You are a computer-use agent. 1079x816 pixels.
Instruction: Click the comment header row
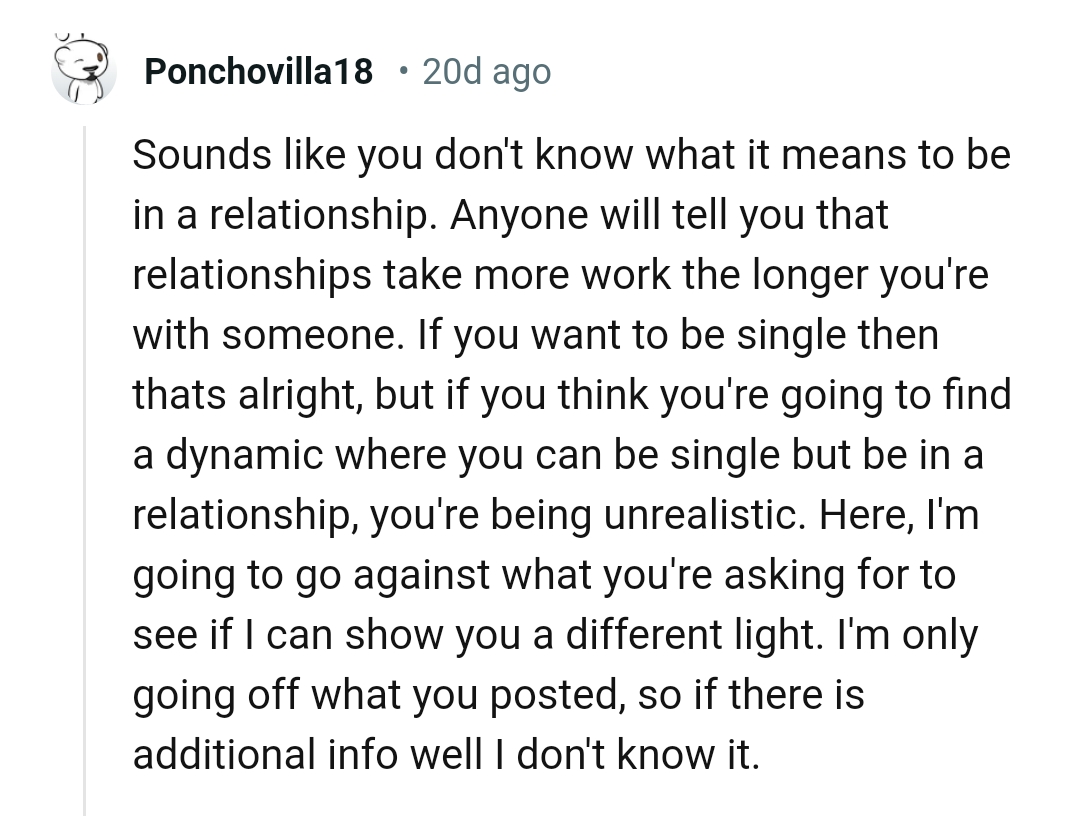(300, 71)
